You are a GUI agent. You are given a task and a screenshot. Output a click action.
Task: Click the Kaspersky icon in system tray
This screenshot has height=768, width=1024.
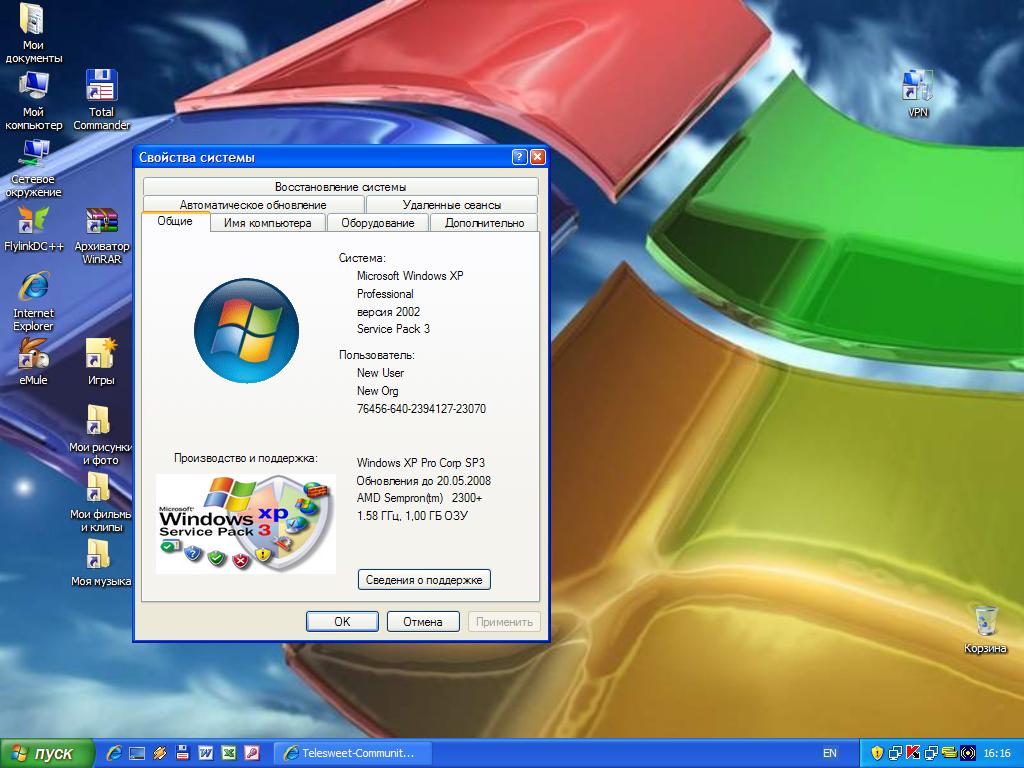coord(912,753)
